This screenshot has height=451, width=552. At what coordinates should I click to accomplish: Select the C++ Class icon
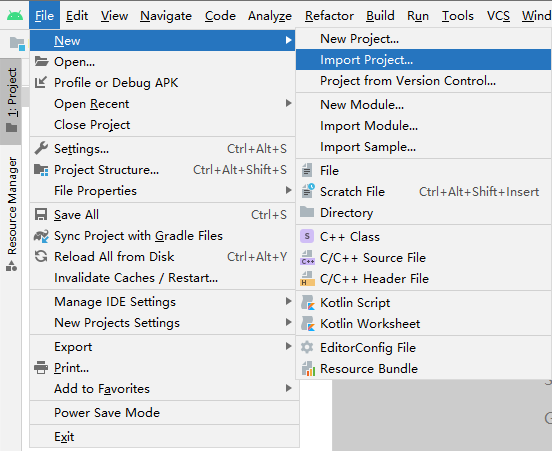pos(307,236)
